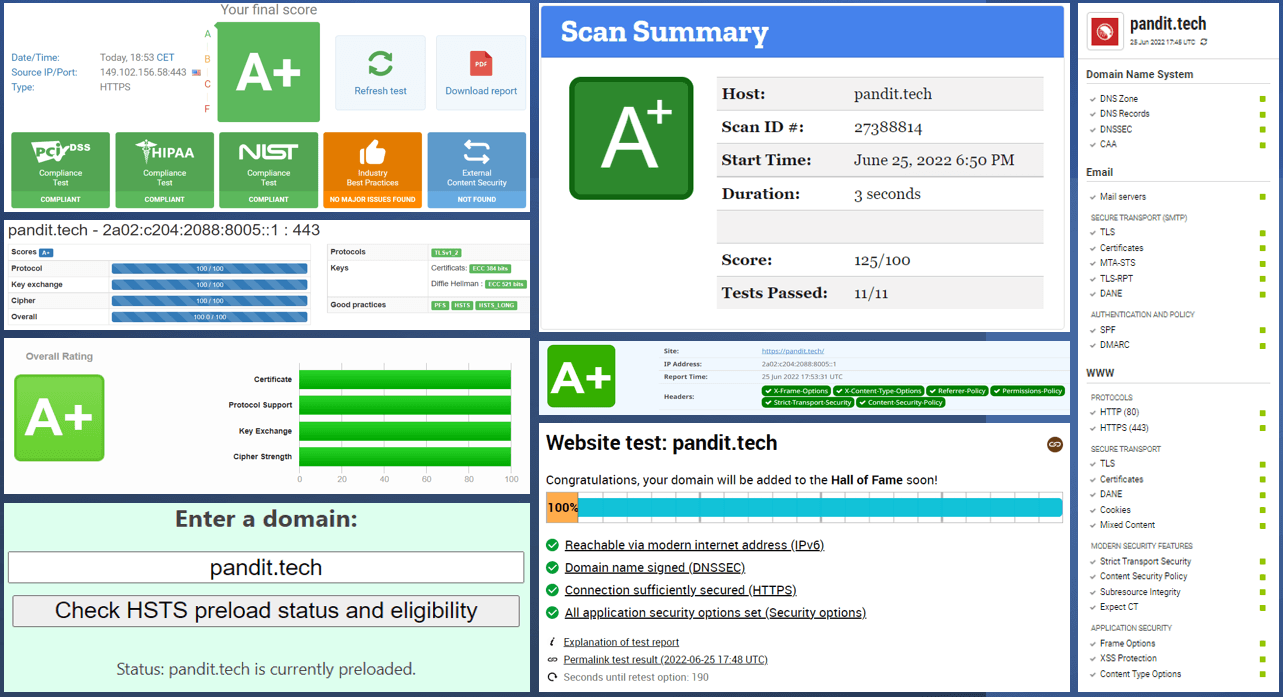Open the Explanation of test report link

click(621, 642)
